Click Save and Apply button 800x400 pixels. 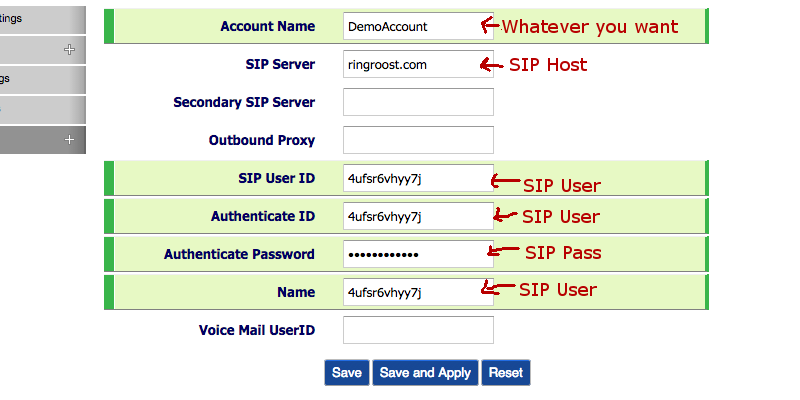pos(425,372)
